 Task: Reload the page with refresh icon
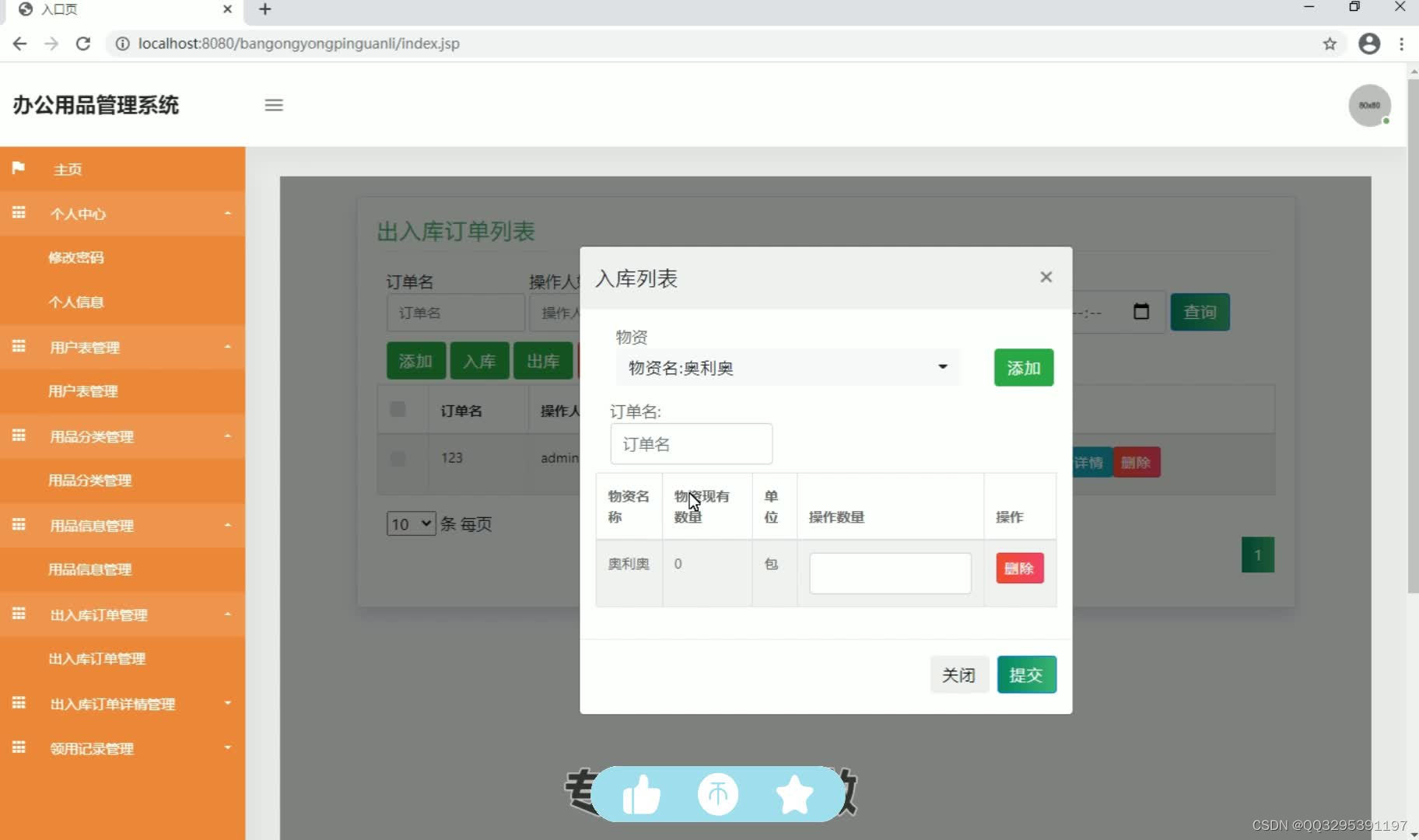pos(83,44)
